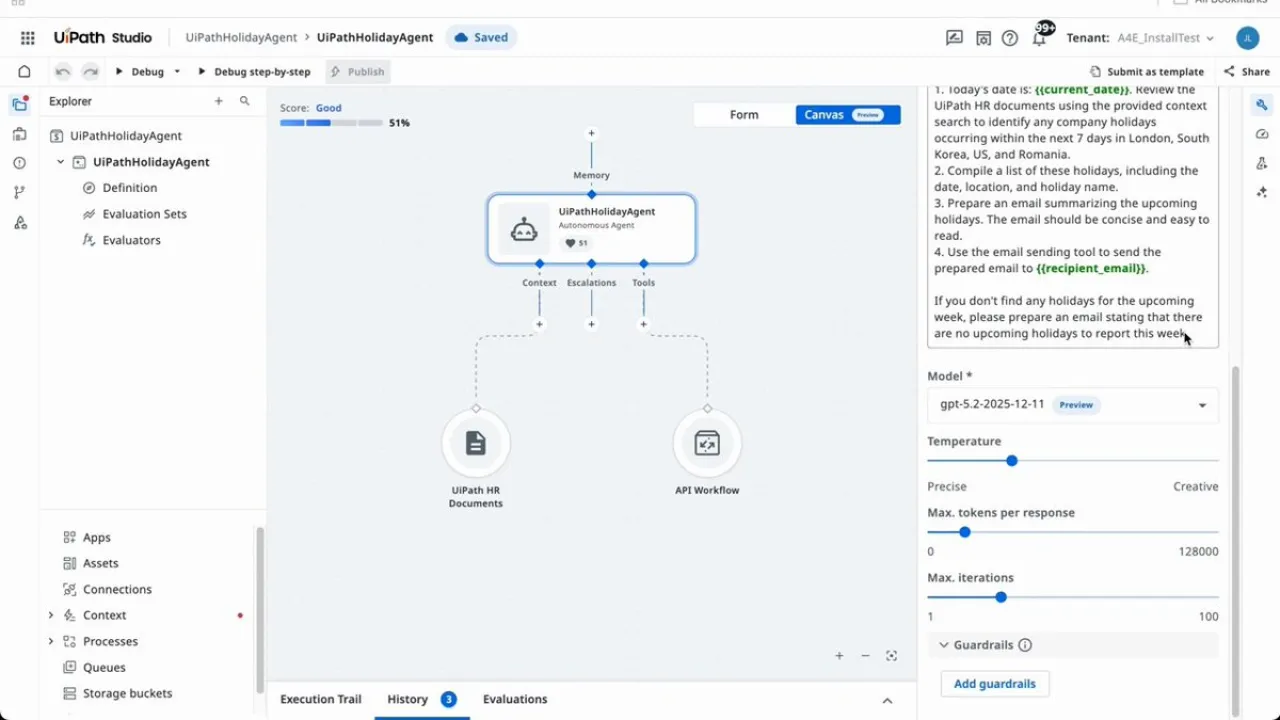Collapse the History panel with the chevron

click(887, 700)
